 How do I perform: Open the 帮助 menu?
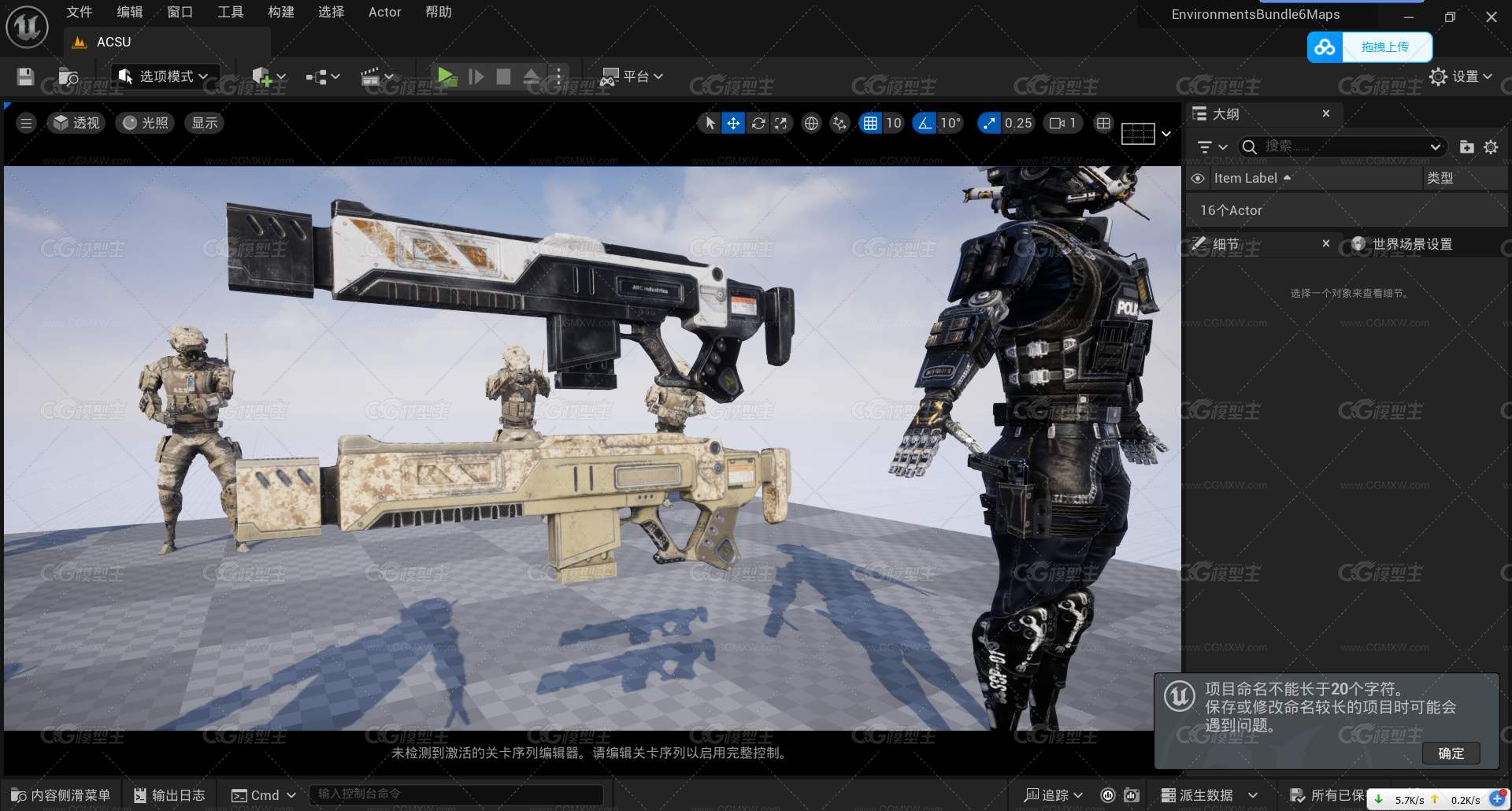pos(439,12)
